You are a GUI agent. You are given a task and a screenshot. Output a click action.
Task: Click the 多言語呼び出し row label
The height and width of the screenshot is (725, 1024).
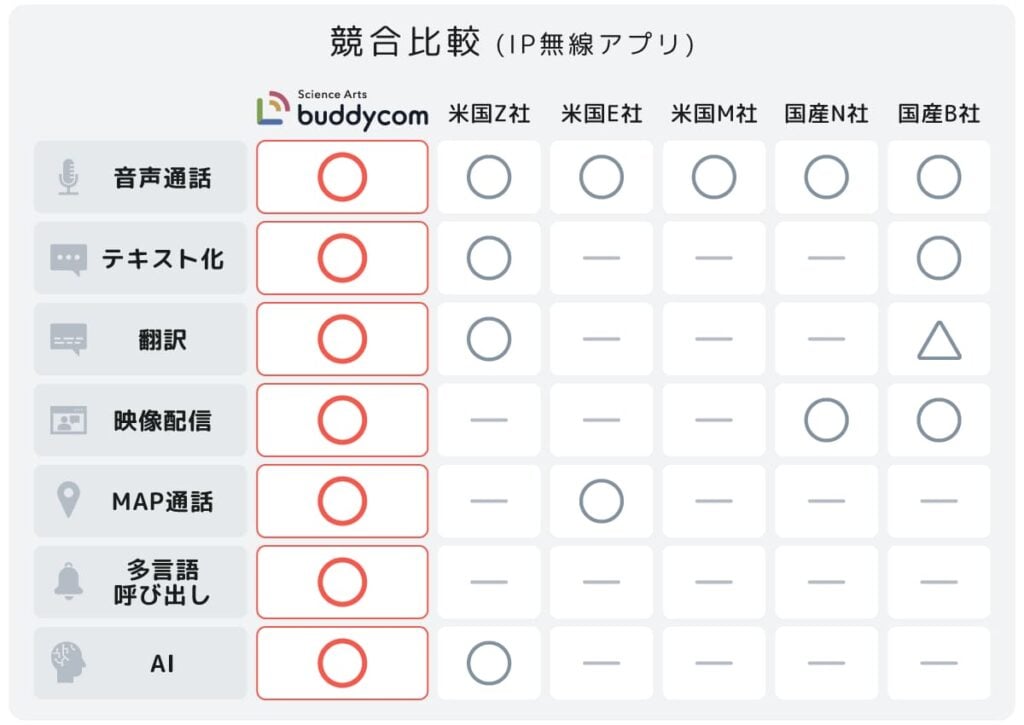point(162,582)
